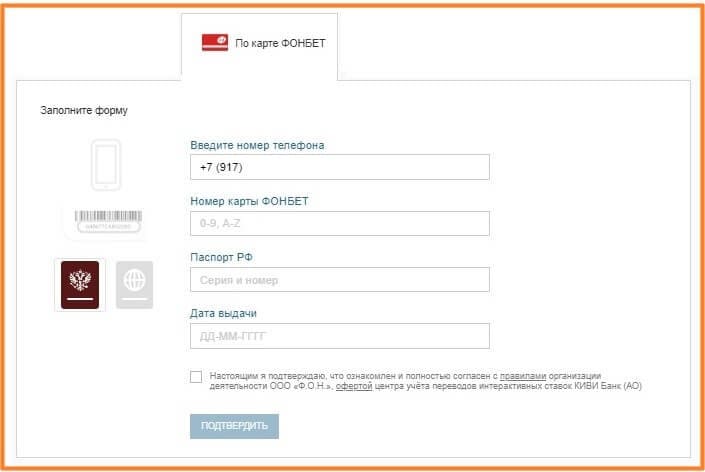Tick the agreement confirmation checkbox
The width and height of the screenshot is (705, 472).
click(x=196, y=377)
